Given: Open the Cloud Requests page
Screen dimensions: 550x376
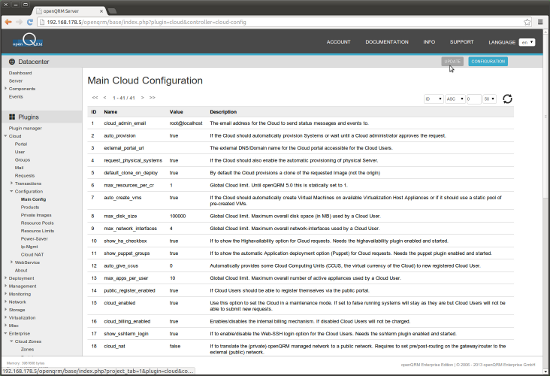Looking at the screenshot, I should 25,175.
